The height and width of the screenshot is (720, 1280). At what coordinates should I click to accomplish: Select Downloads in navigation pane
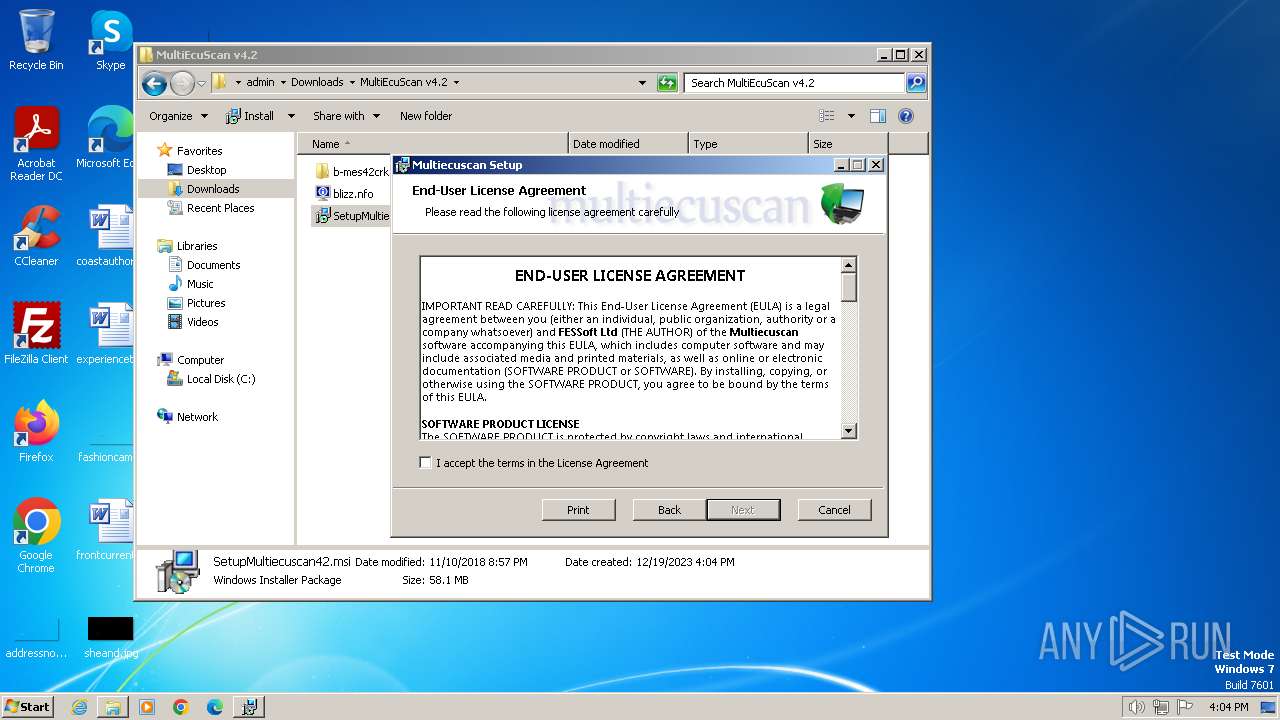pyautogui.click(x=213, y=189)
